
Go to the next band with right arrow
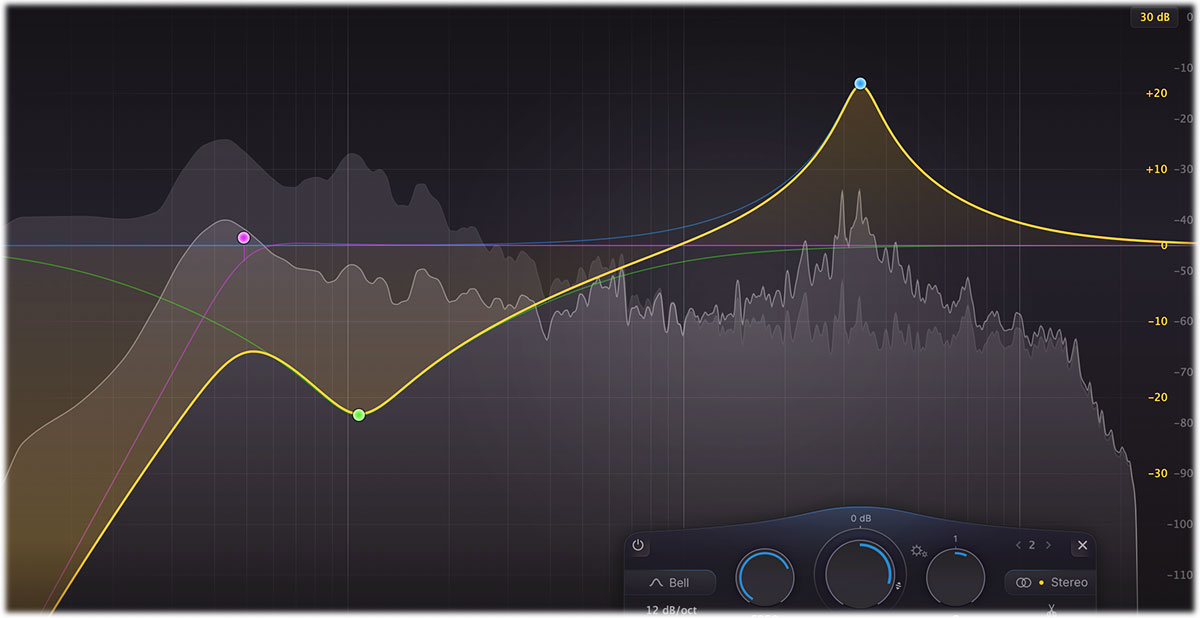click(x=1047, y=546)
